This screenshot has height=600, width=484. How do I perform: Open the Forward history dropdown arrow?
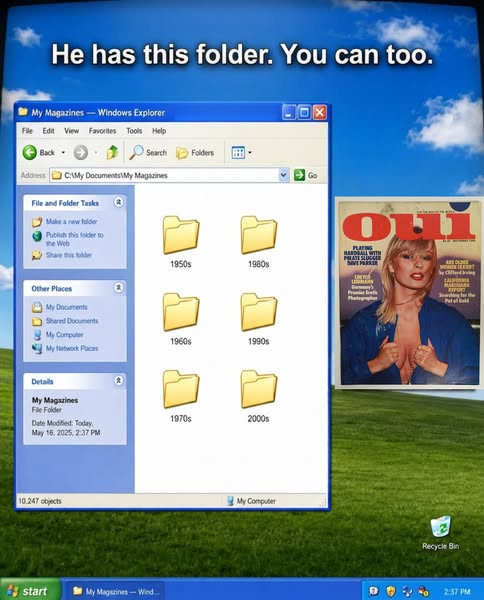[x=96, y=152]
